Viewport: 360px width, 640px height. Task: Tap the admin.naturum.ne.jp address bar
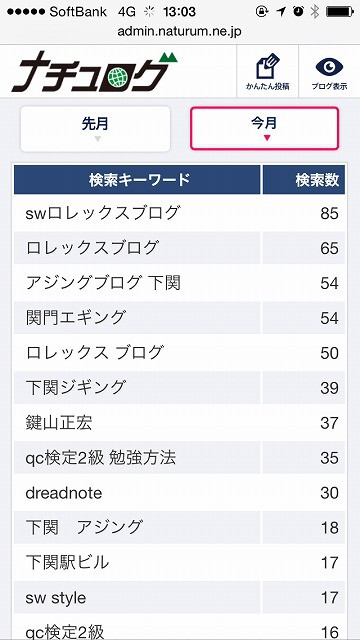tap(180, 31)
